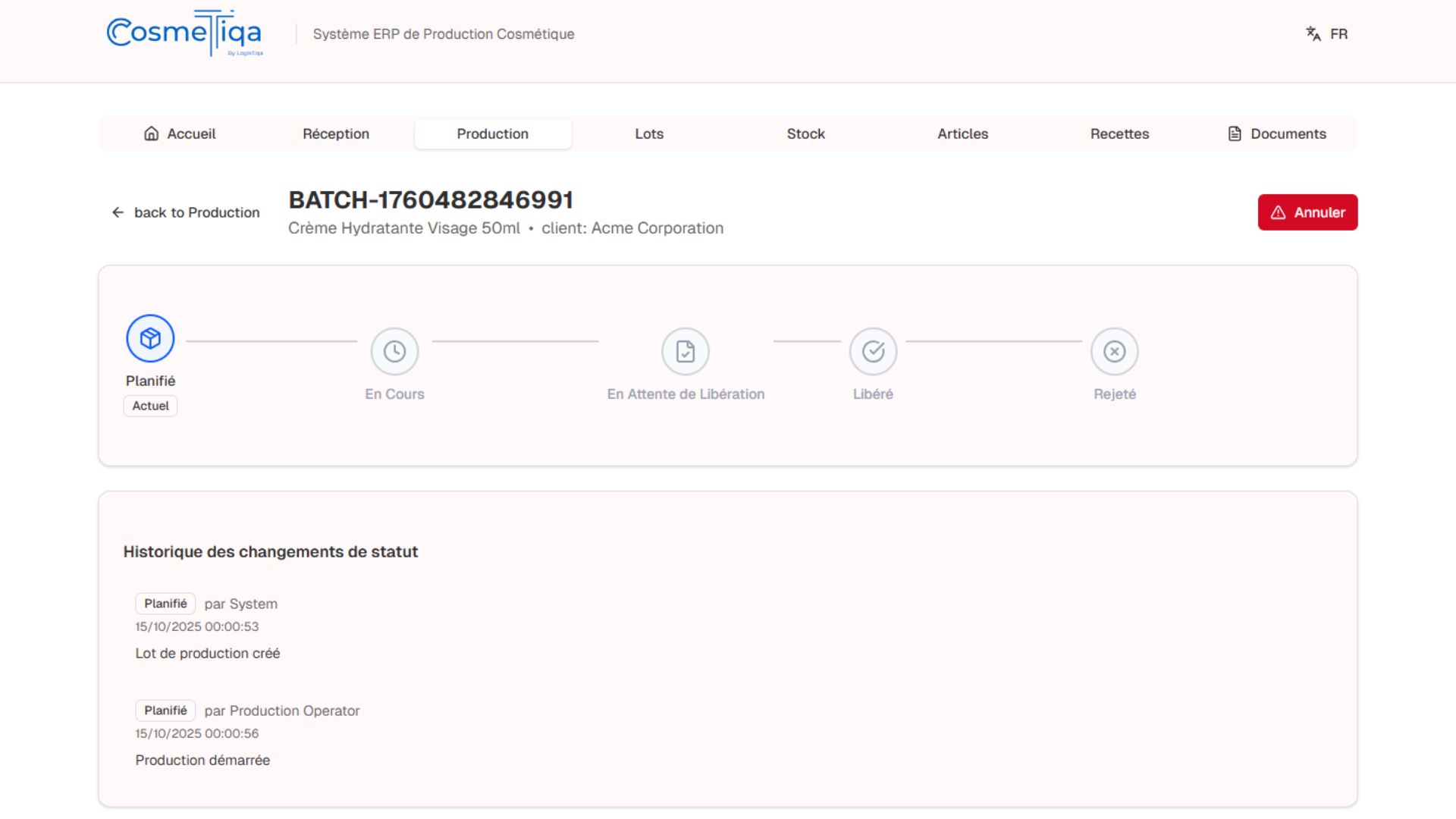Click the Planifié badge by Production Operator
The height and width of the screenshot is (819, 1456).
[165, 711]
